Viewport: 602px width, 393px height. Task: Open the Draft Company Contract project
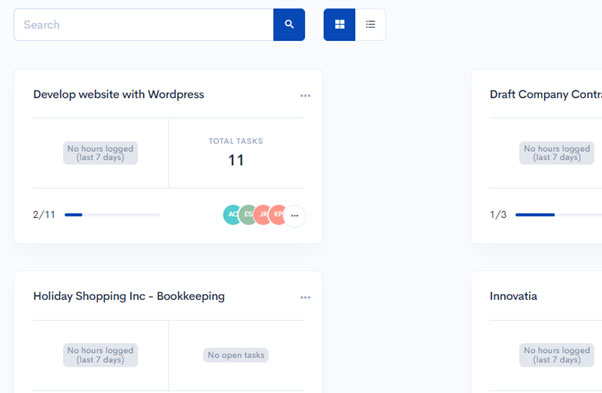546,94
